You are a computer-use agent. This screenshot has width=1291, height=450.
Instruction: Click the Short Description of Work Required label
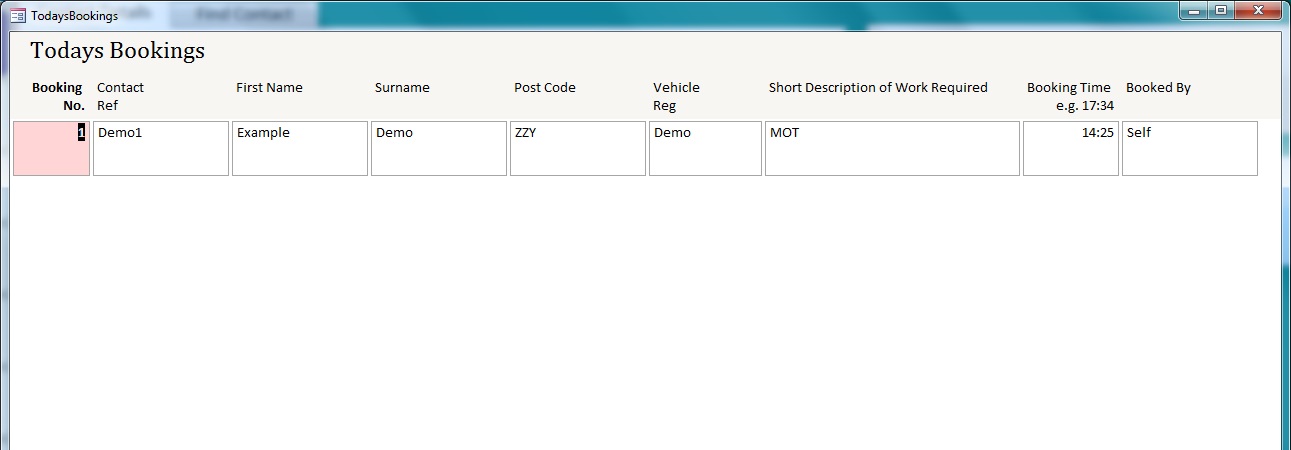pyautogui.click(x=878, y=88)
